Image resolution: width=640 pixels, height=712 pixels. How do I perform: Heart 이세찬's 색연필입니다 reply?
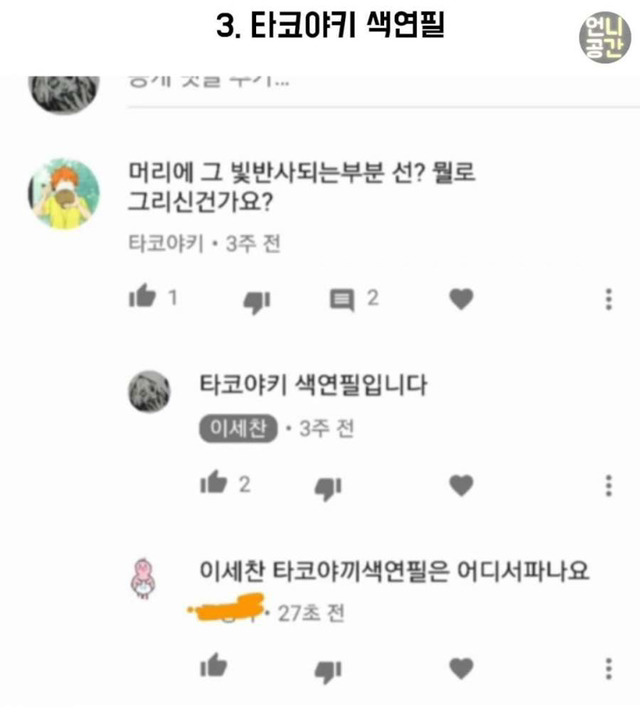tap(461, 485)
